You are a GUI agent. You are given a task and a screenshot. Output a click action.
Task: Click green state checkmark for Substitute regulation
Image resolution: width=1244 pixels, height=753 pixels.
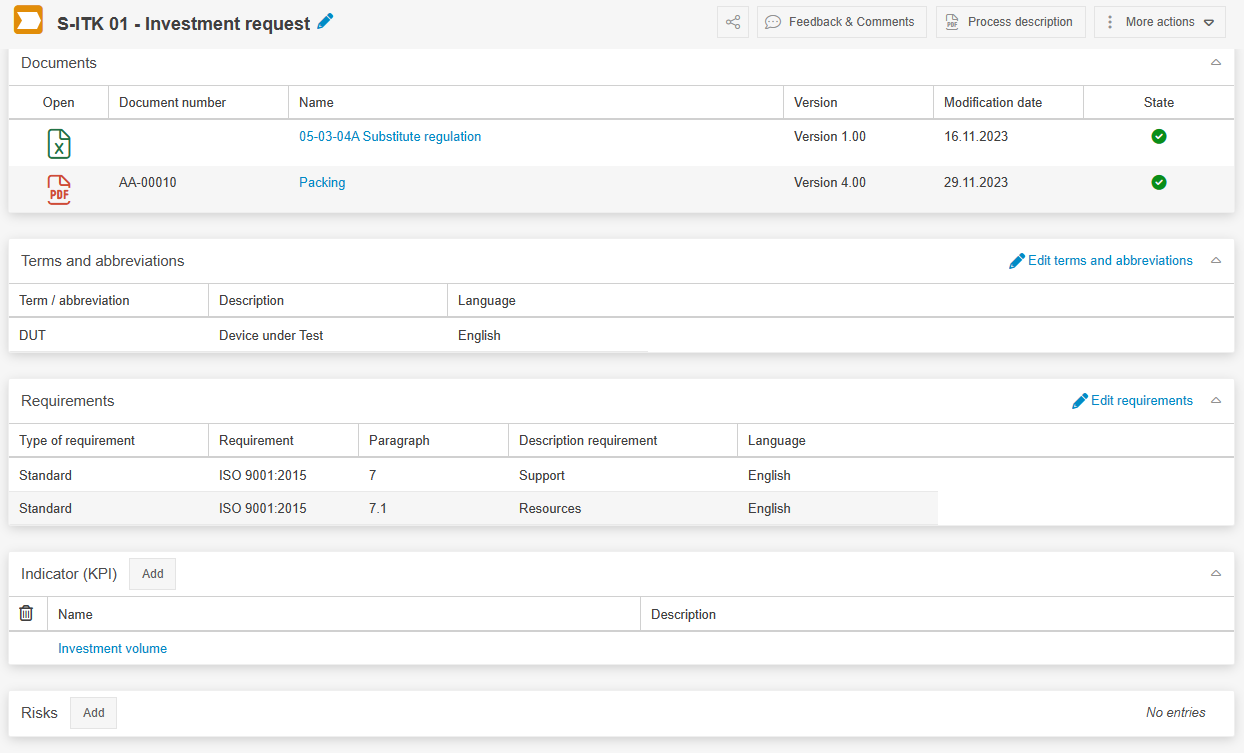coord(1159,137)
